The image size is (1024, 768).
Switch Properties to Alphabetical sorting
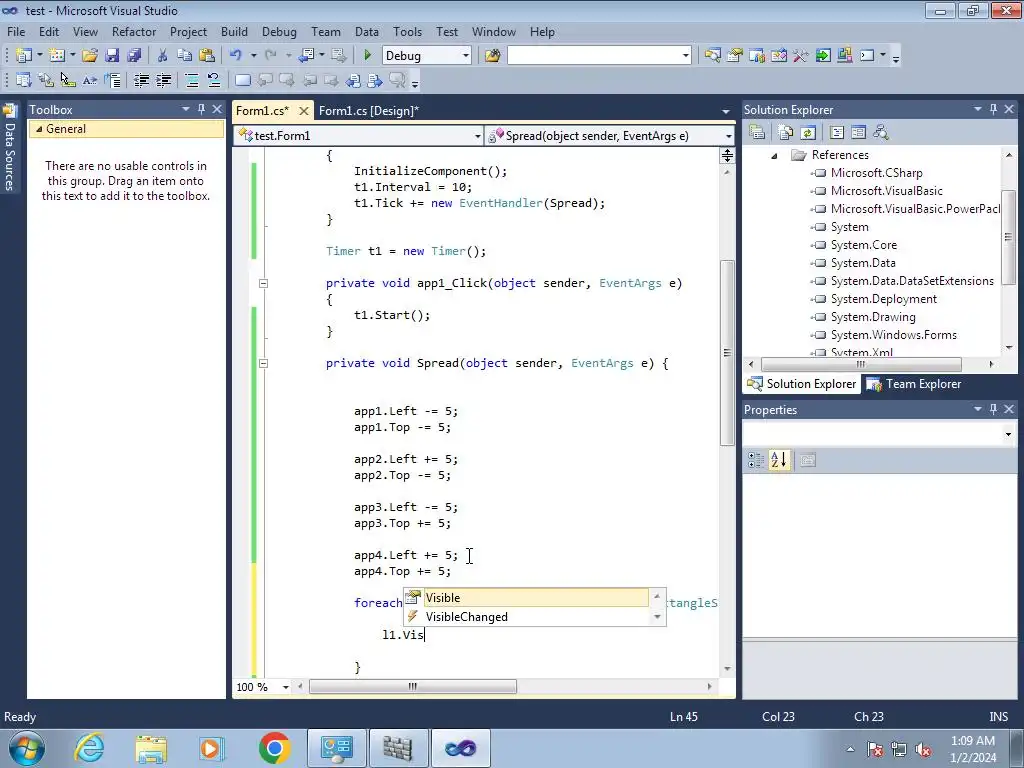778,460
